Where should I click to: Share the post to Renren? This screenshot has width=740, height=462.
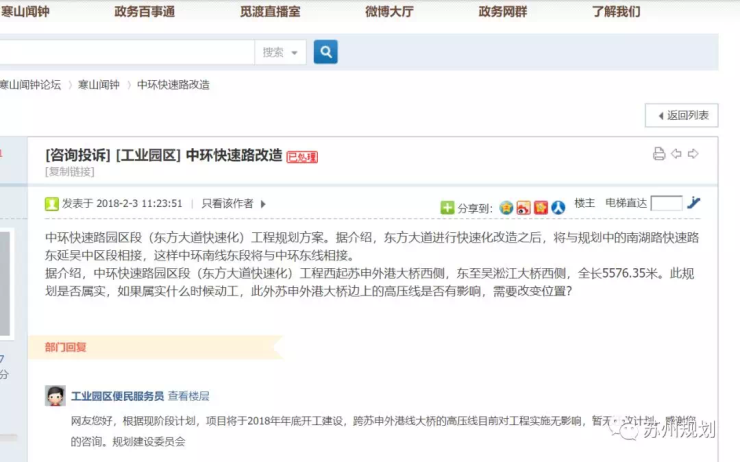click(x=558, y=207)
